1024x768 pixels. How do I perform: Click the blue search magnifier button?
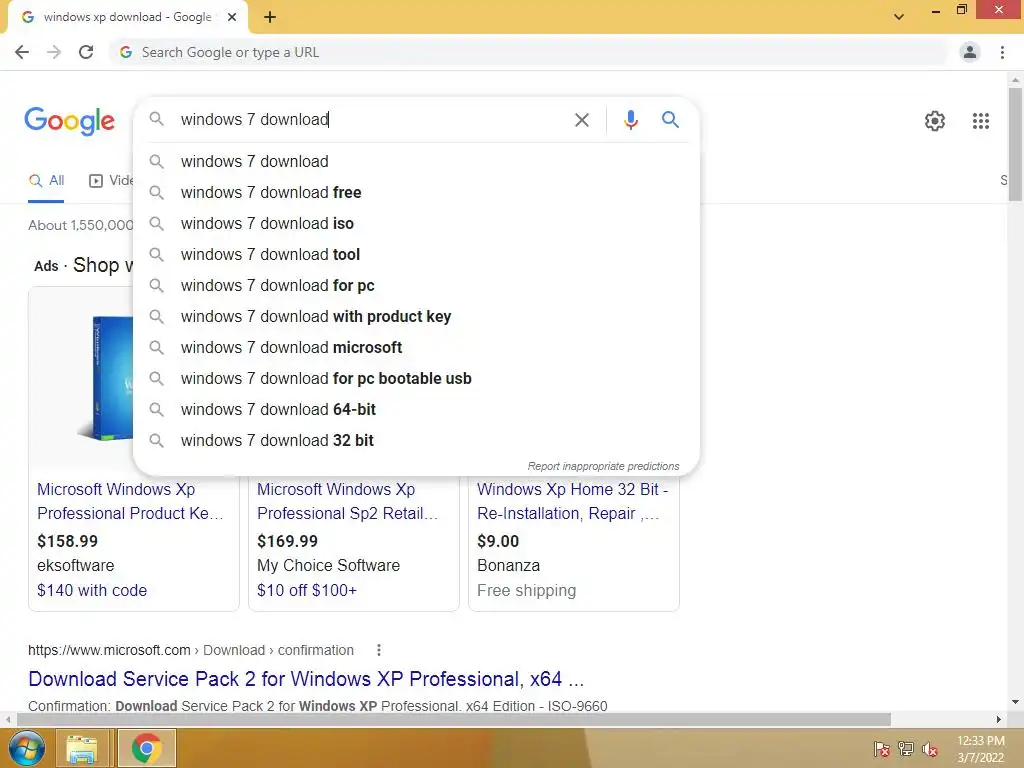(x=670, y=120)
